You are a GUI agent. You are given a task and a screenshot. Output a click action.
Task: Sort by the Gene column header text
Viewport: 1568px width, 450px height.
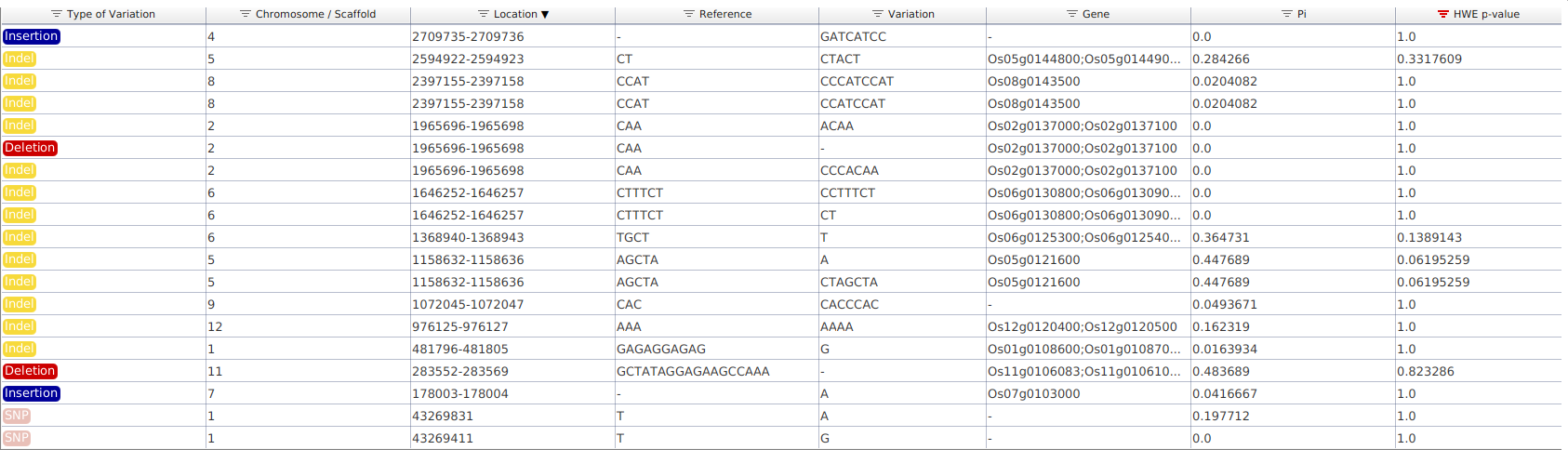click(x=1096, y=14)
